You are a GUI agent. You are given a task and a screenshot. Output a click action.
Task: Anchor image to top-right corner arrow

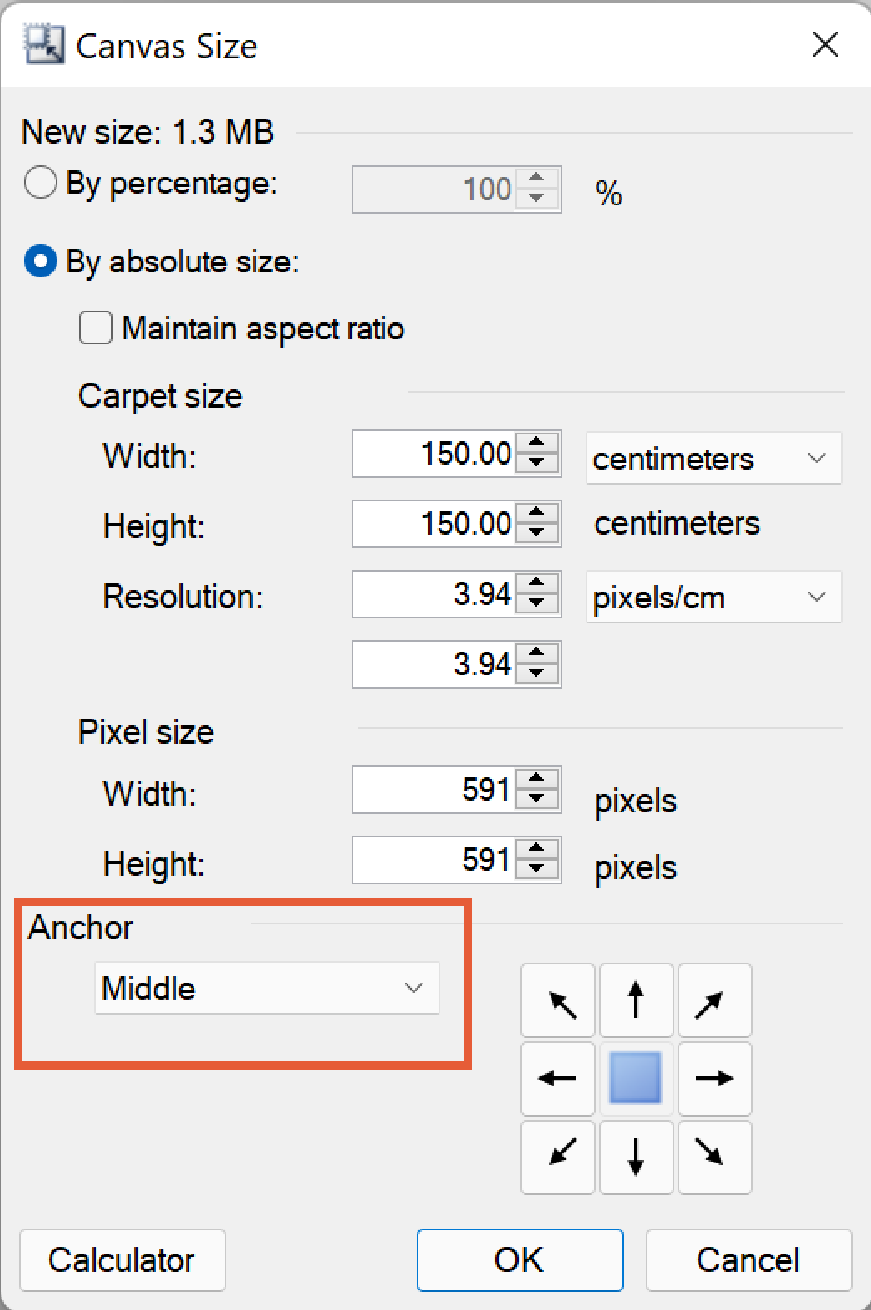tap(714, 1000)
